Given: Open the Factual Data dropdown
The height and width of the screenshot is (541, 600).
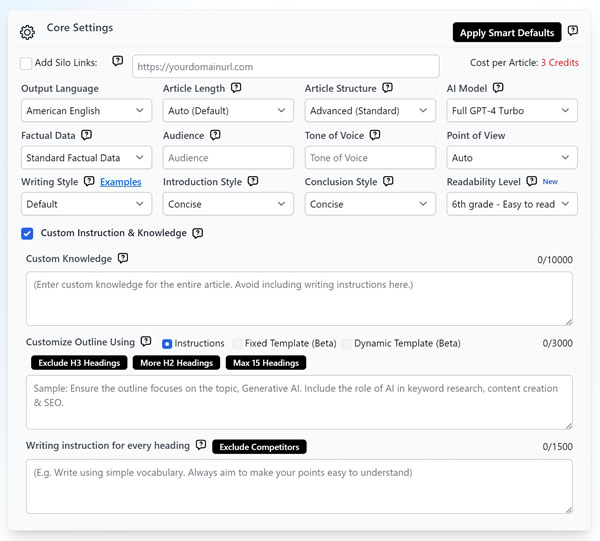Looking at the screenshot, I should point(86,158).
